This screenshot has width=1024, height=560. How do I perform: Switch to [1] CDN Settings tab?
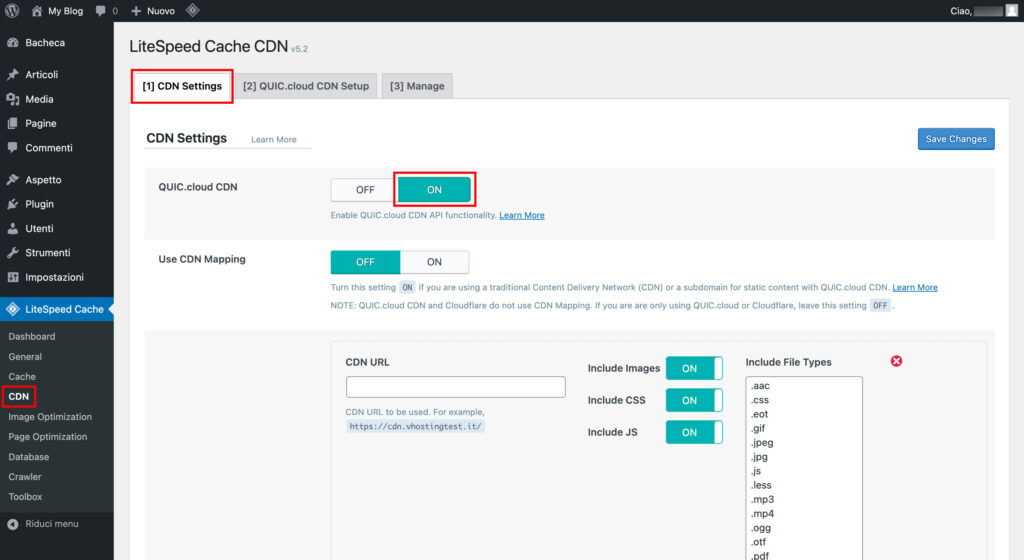point(182,86)
